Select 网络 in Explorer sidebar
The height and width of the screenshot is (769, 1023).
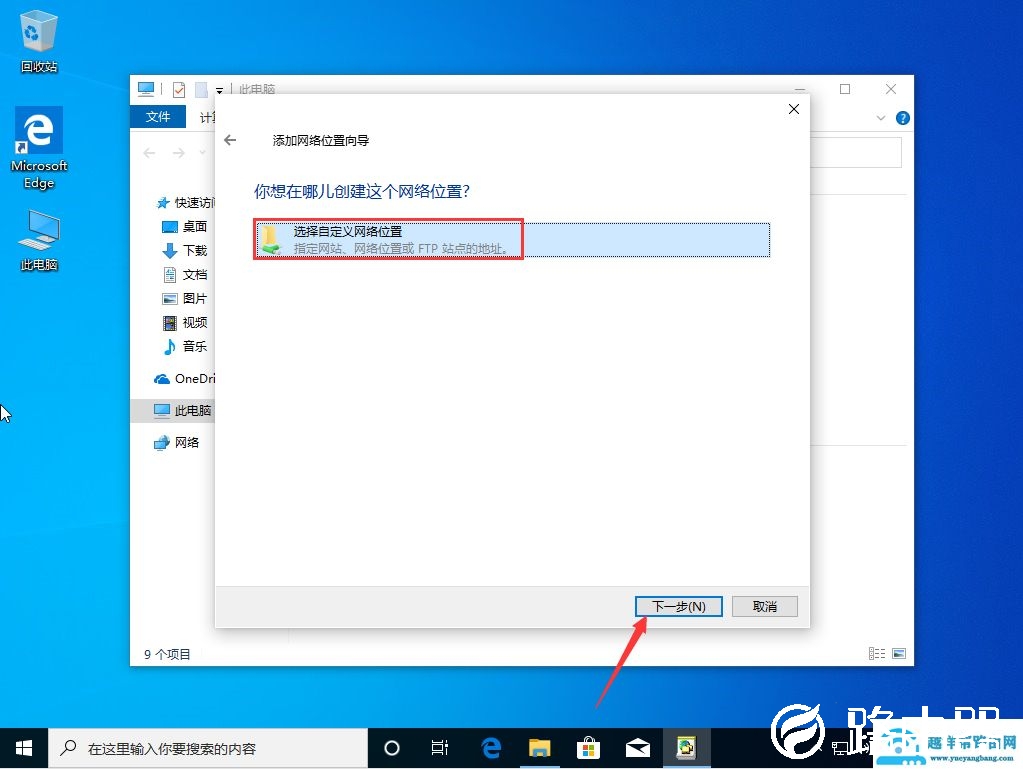[176, 442]
